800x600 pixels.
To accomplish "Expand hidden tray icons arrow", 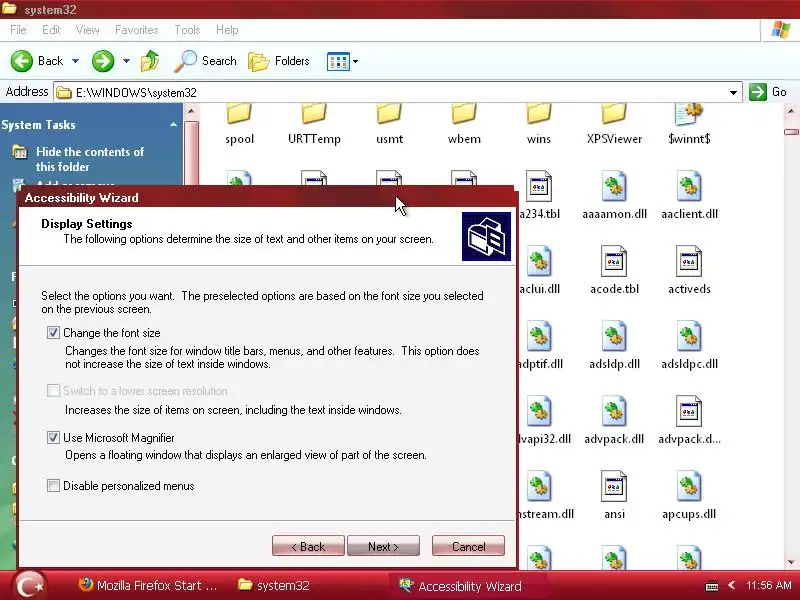I will tap(732, 586).
